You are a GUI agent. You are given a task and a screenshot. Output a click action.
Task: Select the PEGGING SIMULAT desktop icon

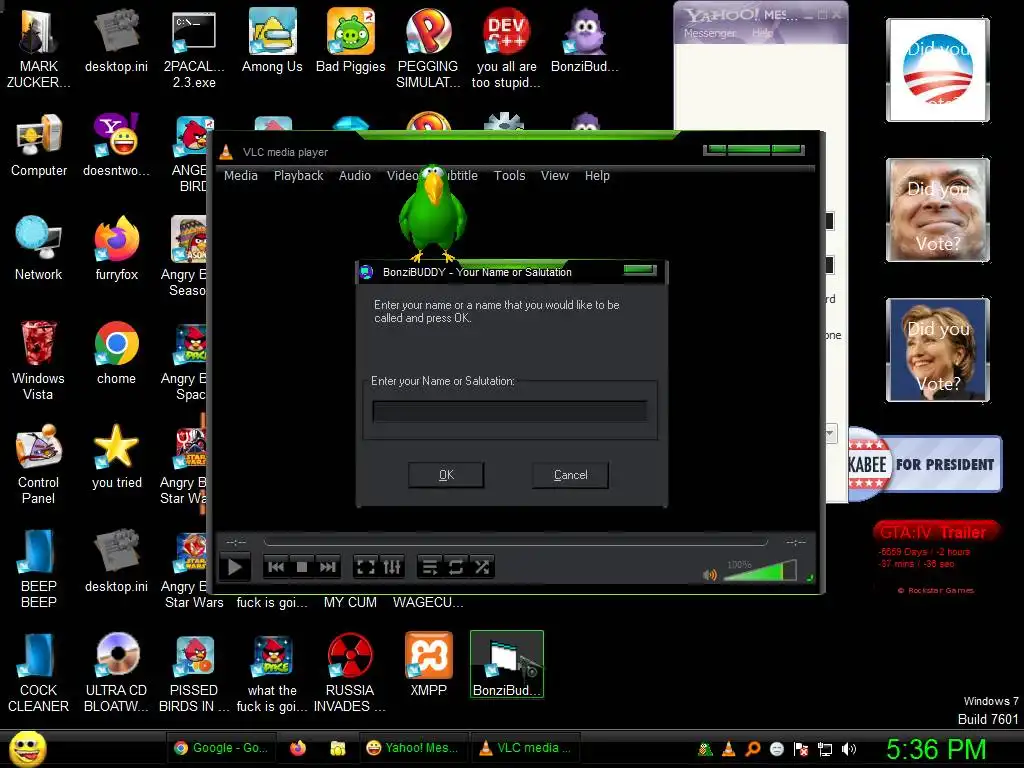pyautogui.click(x=428, y=49)
